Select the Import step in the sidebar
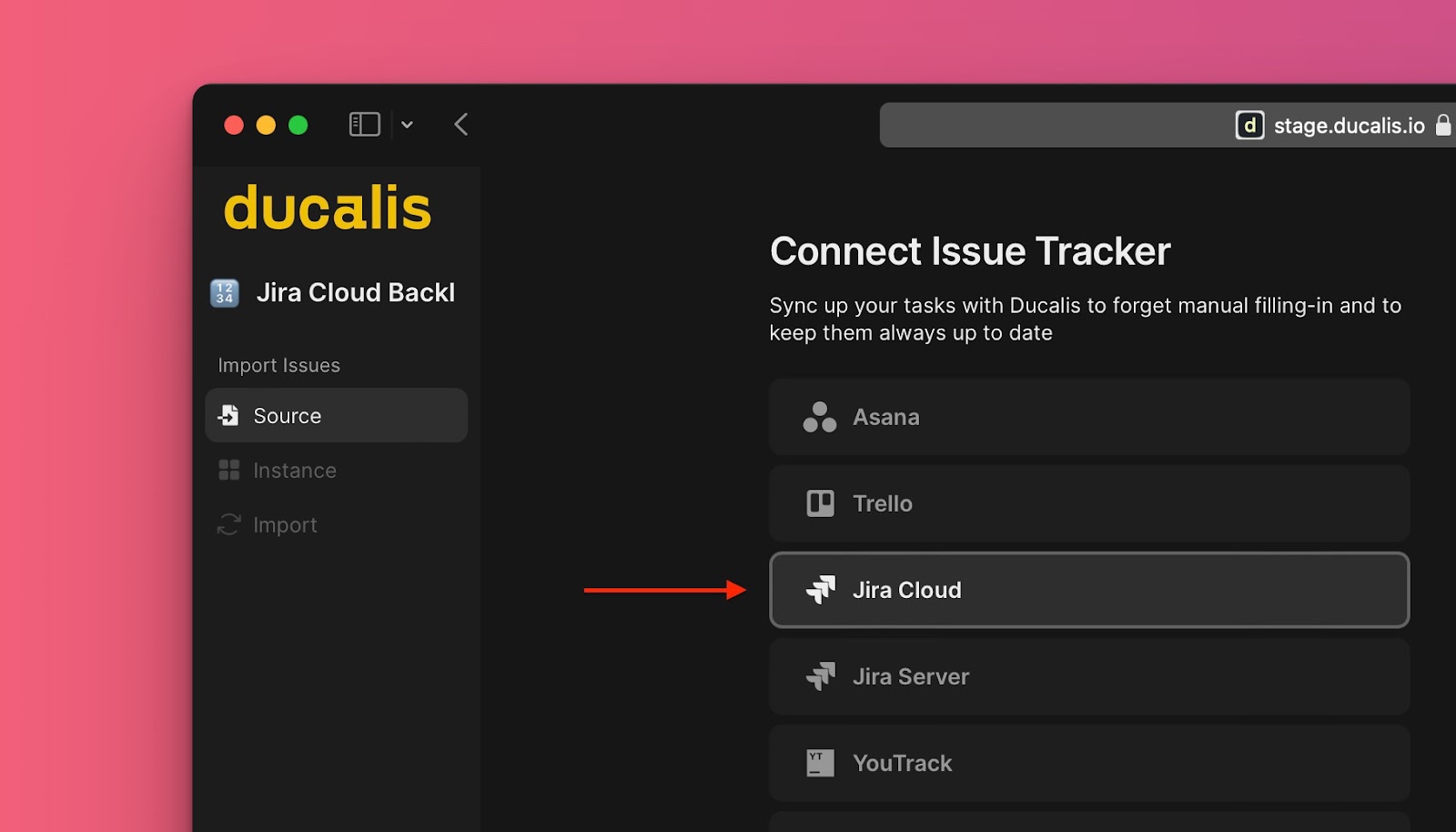This screenshot has height=832, width=1456. [337, 524]
